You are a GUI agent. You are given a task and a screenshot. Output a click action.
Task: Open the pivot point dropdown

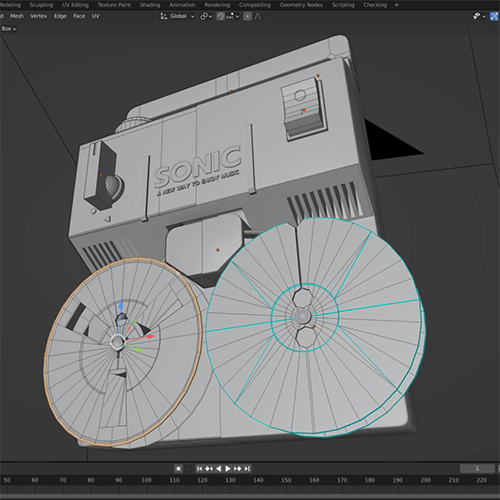206,16
